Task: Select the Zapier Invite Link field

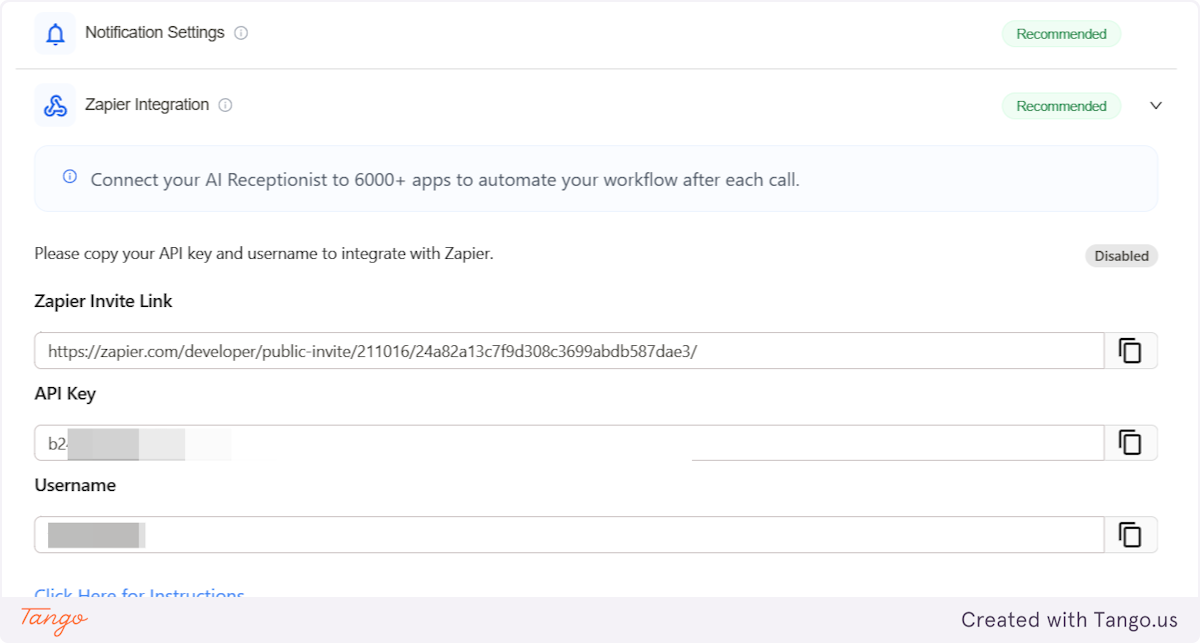Action: click(569, 351)
